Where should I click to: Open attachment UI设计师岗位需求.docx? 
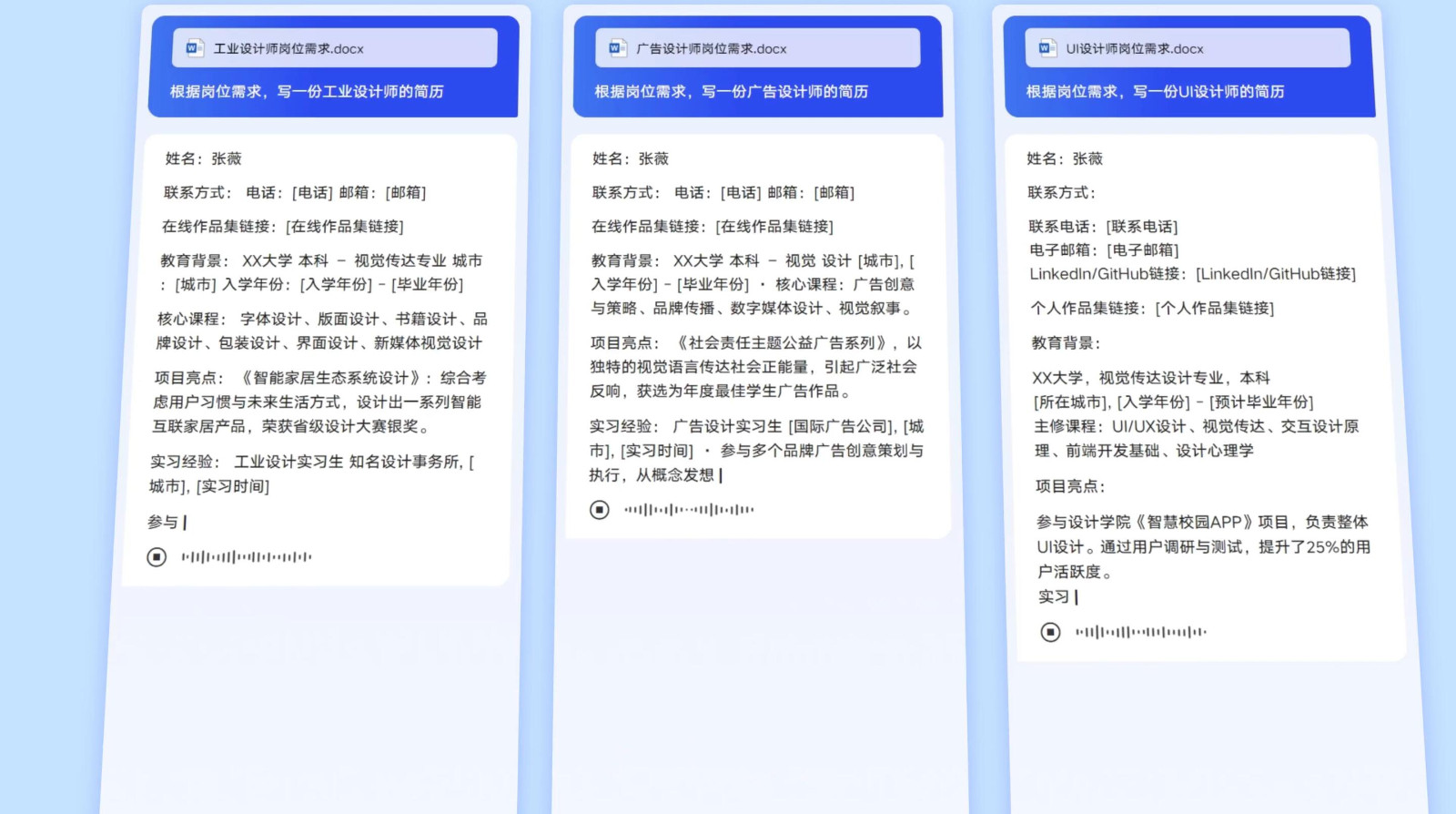tap(1188, 48)
